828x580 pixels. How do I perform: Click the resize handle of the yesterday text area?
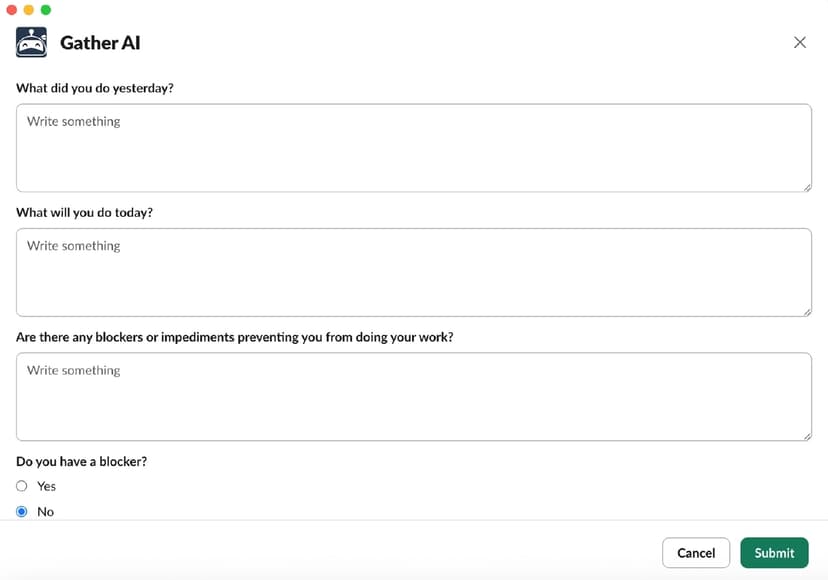(x=807, y=188)
